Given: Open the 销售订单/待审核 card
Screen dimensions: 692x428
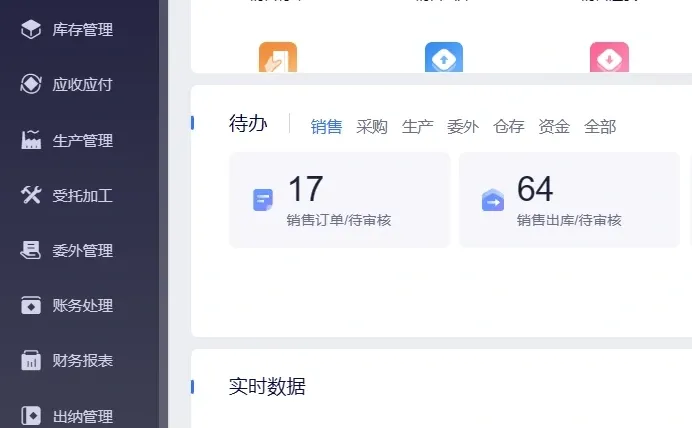Looking at the screenshot, I should (x=339, y=200).
